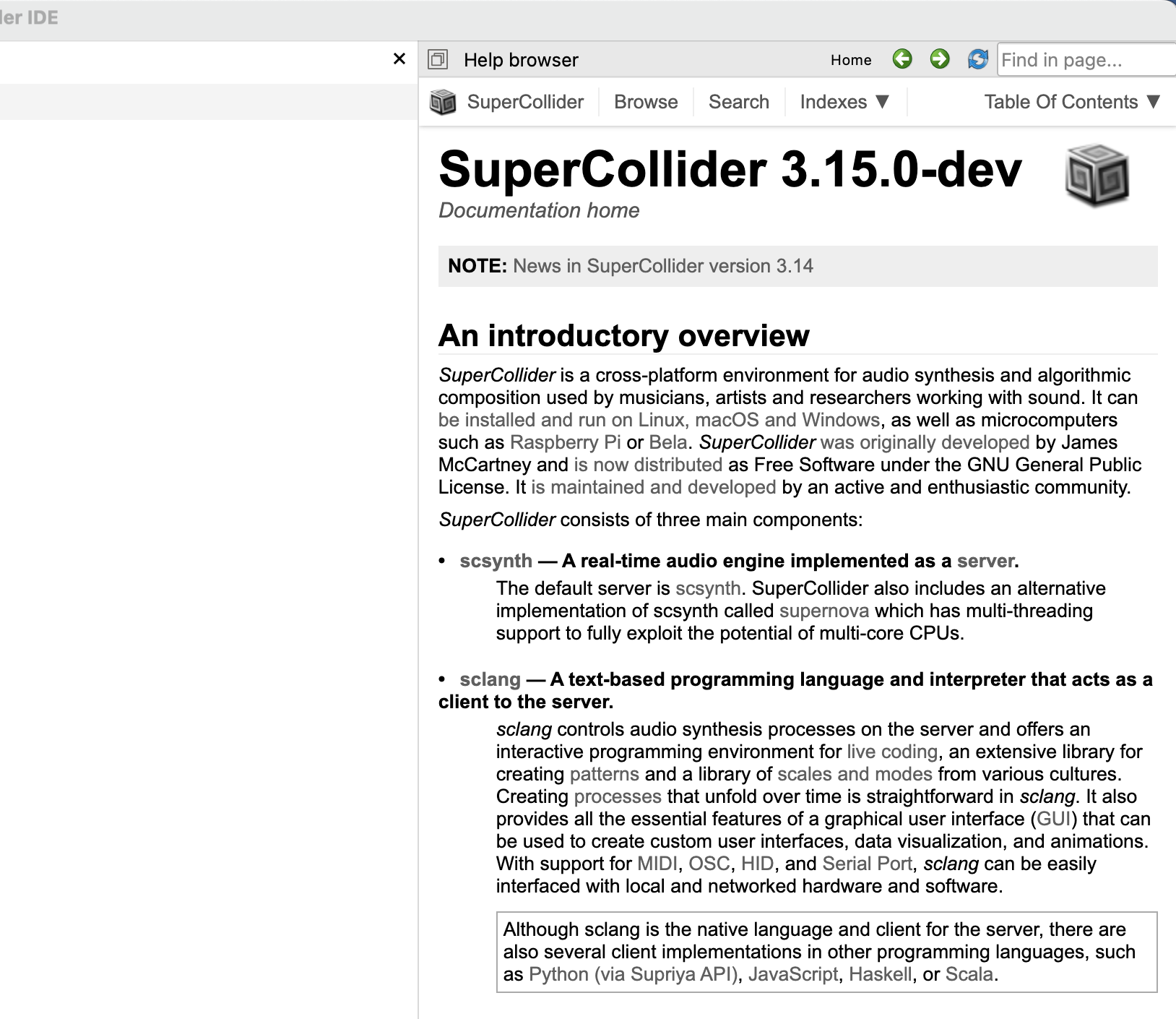Open the Haskell link
The height and width of the screenshot is (1019, 1176).
tap(881, 974)
